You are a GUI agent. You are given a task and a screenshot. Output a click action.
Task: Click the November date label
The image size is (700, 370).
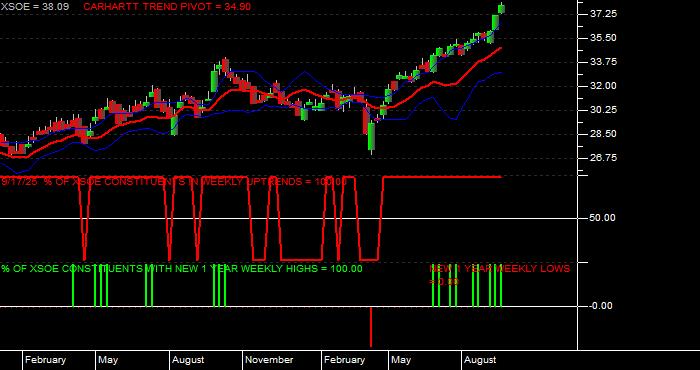tap(269, 360)
